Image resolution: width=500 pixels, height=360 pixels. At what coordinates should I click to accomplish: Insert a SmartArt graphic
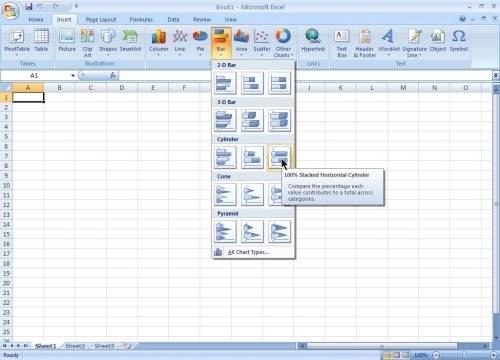[x=130, y=41]
